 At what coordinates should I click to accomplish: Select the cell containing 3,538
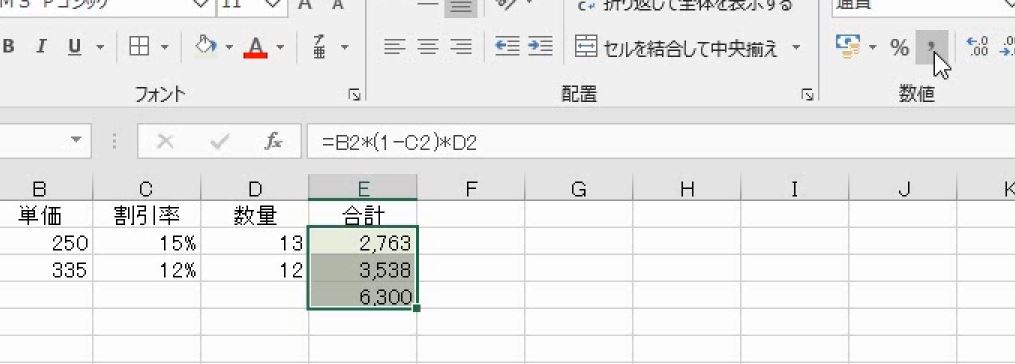pyautogui.click(x=363, y=268)
